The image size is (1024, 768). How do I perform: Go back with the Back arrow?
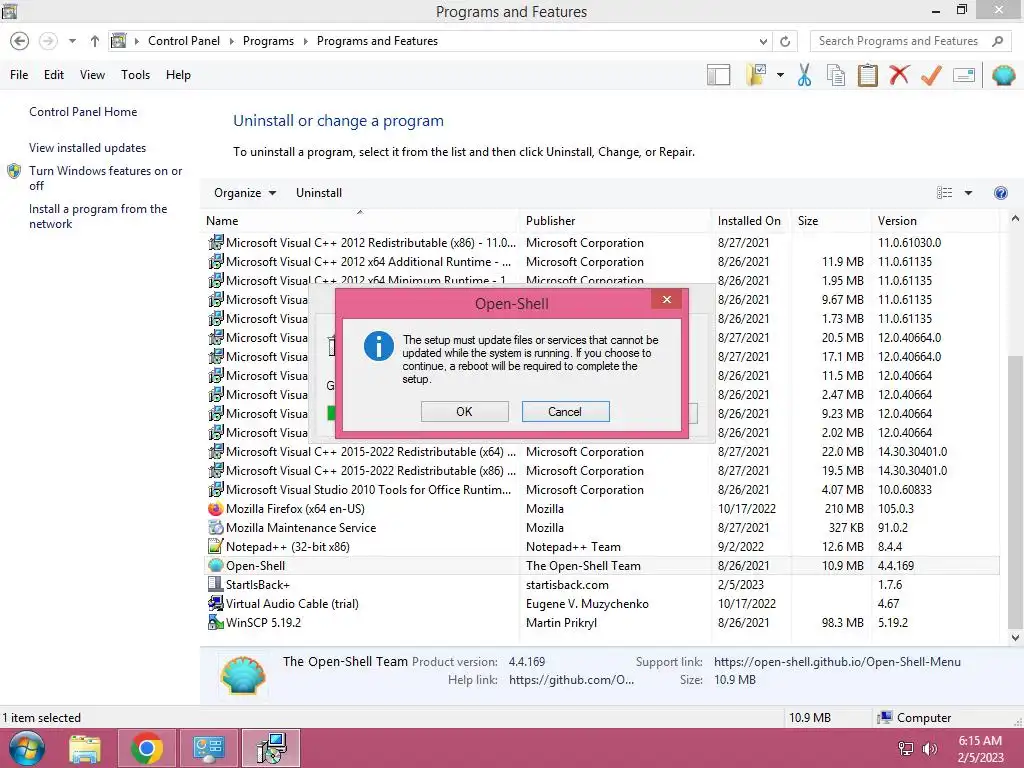click(20, 41)
